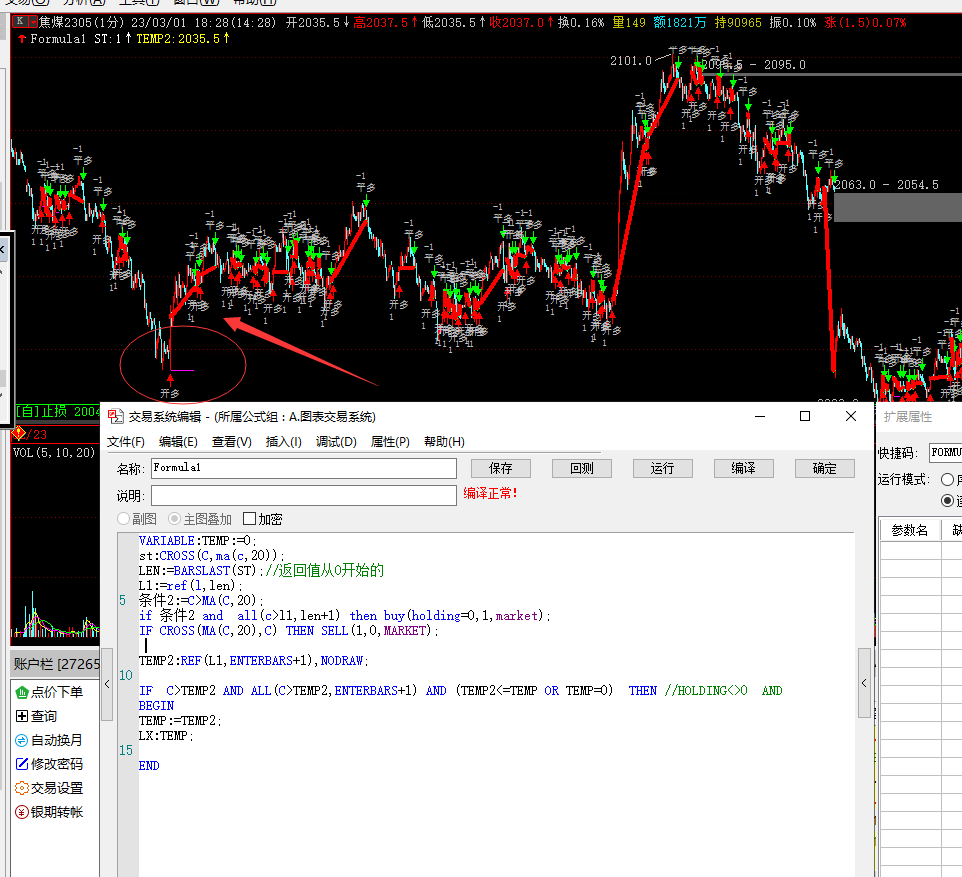This screenshot has width=962, height=877.
Task: Click the diamond warning icon above VOL
Action: pos(18,434)
